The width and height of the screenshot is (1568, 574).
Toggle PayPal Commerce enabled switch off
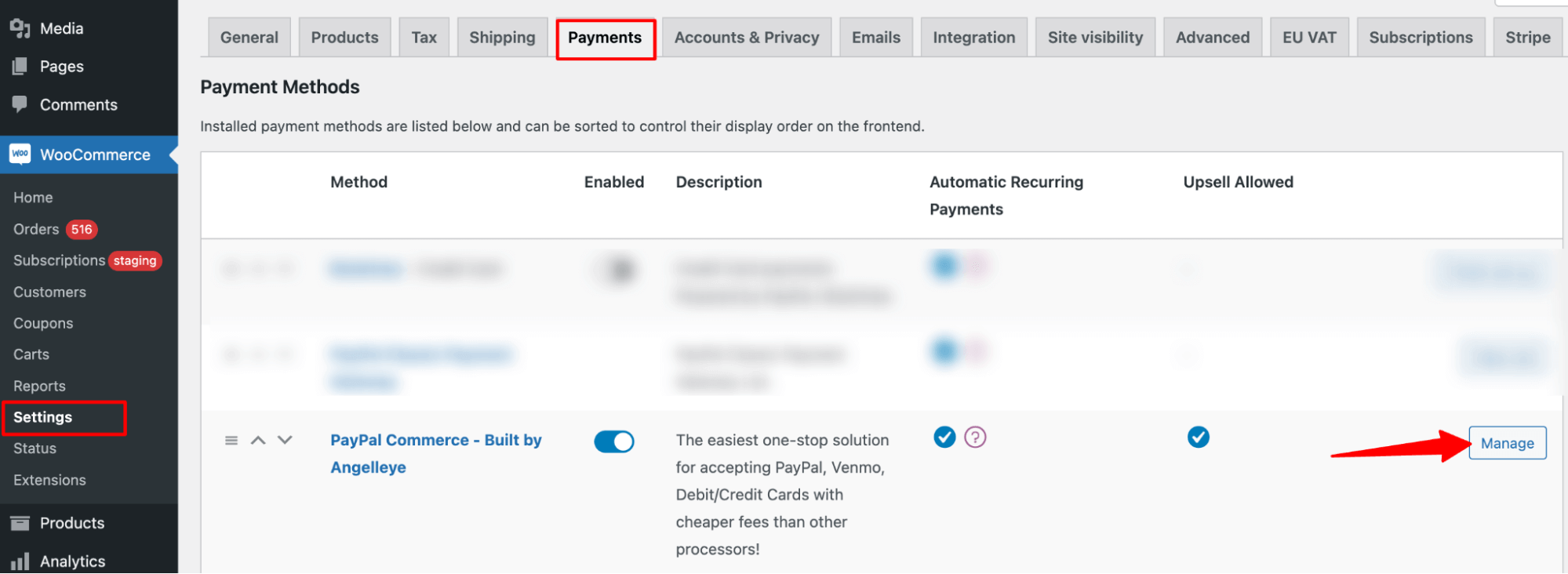[x=614, y=441]
